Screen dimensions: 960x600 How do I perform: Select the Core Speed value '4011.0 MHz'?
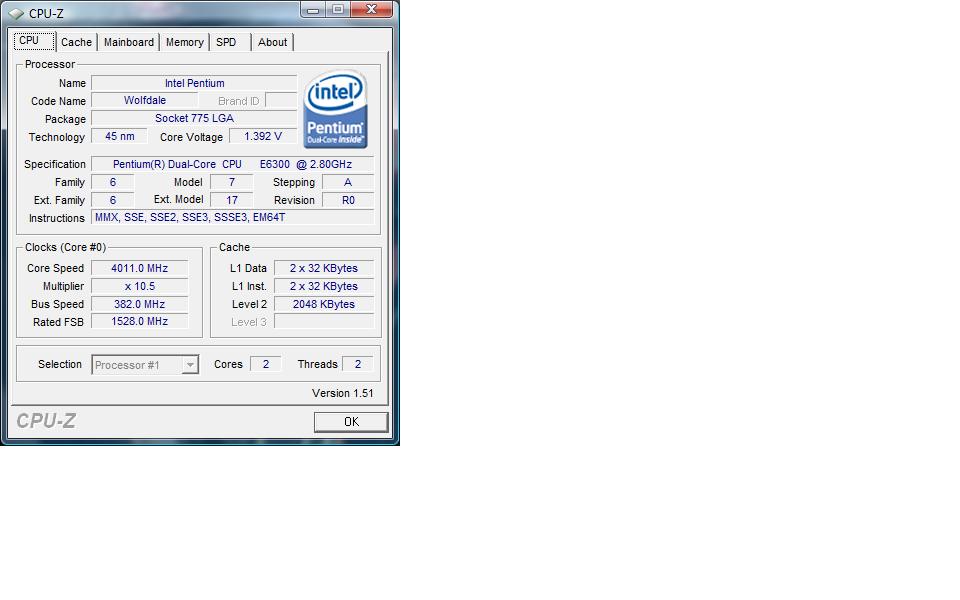pos(140,268)
